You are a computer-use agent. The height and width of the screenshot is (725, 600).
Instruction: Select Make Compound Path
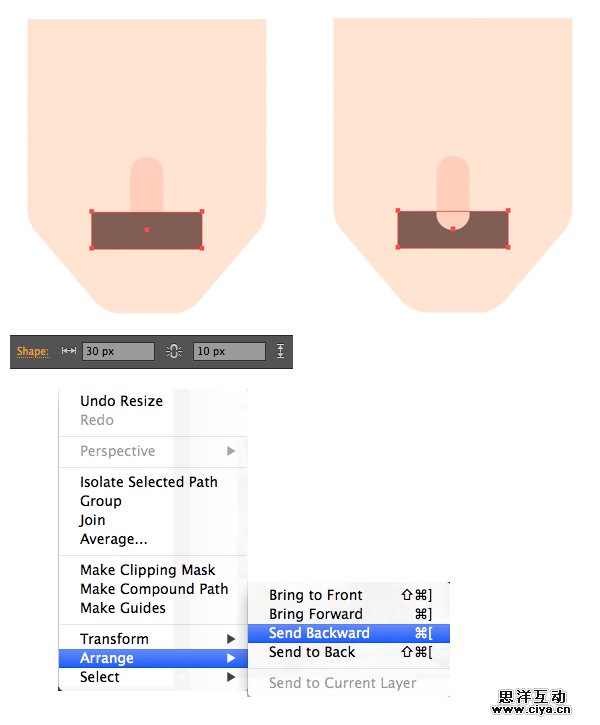[x=154, y=589]
